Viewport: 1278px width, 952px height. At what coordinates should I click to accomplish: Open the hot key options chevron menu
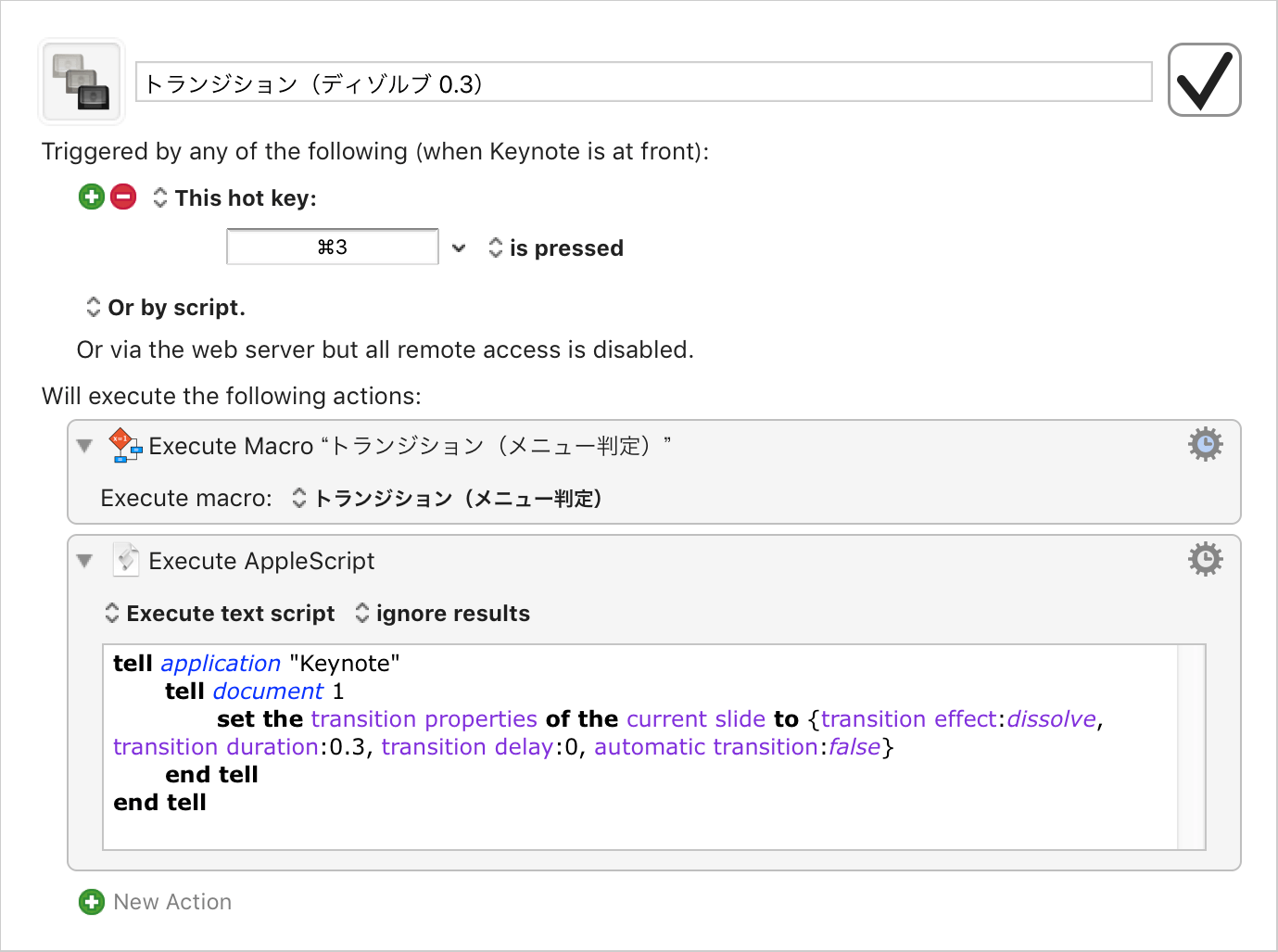(459, 248)
